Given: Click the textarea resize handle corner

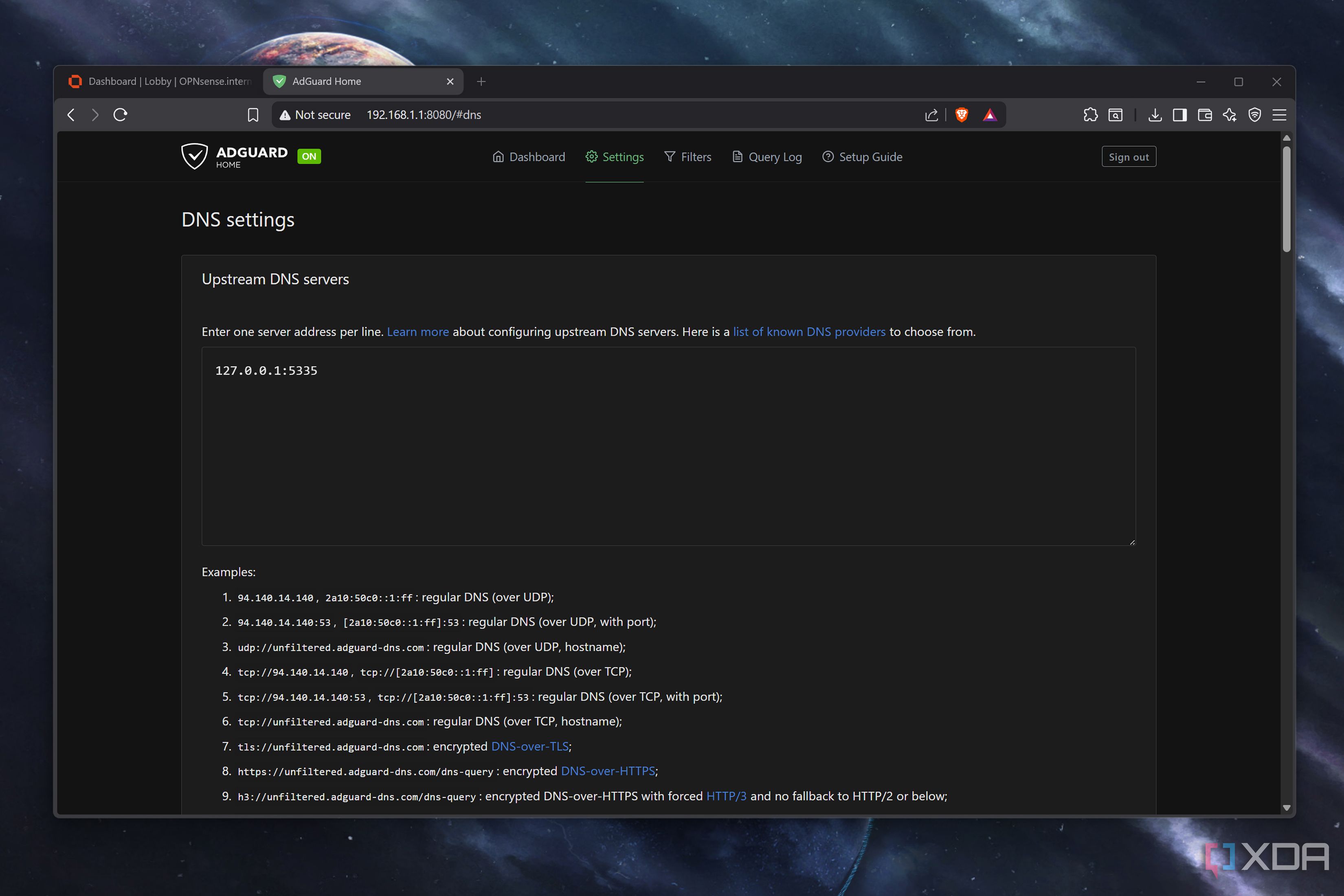Looking at the screenshot, I should click(x=1132, y=542).
